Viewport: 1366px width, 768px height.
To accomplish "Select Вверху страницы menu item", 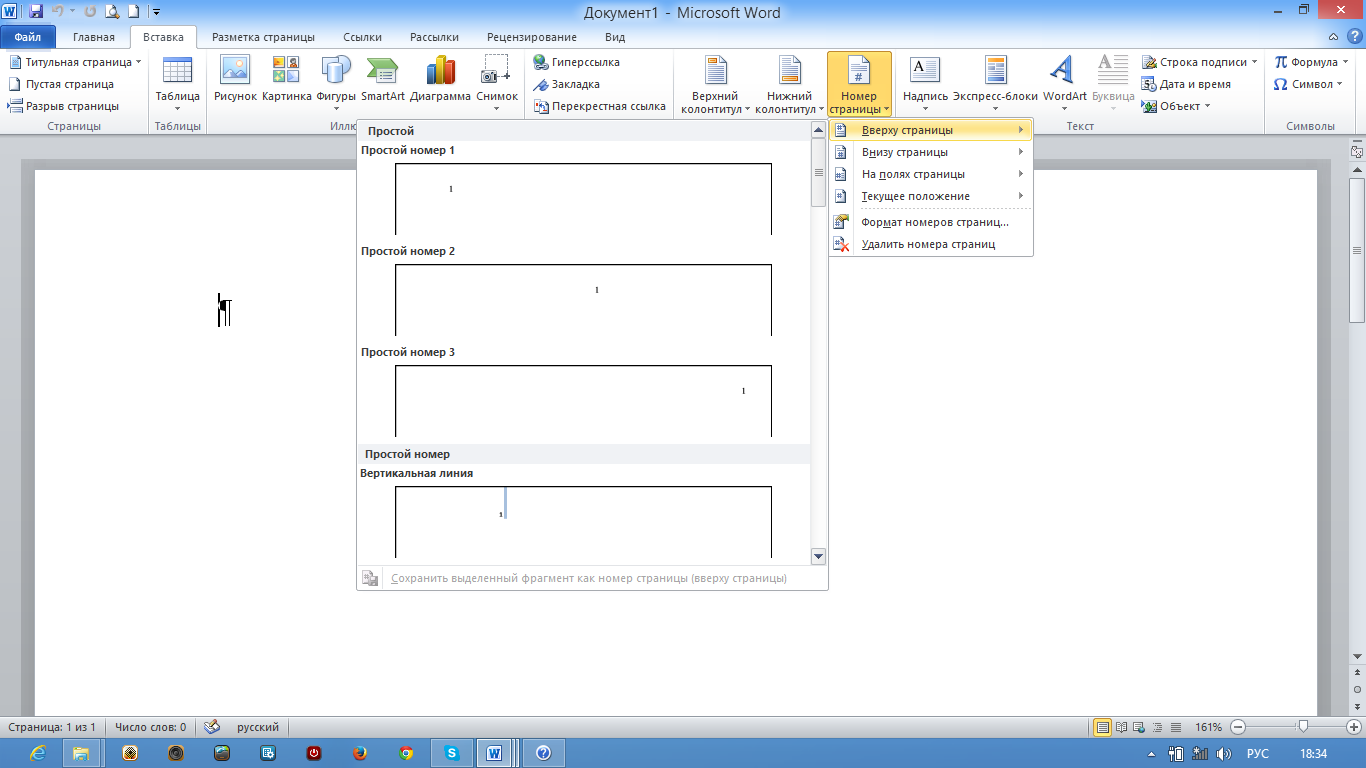I will point(931,130).
